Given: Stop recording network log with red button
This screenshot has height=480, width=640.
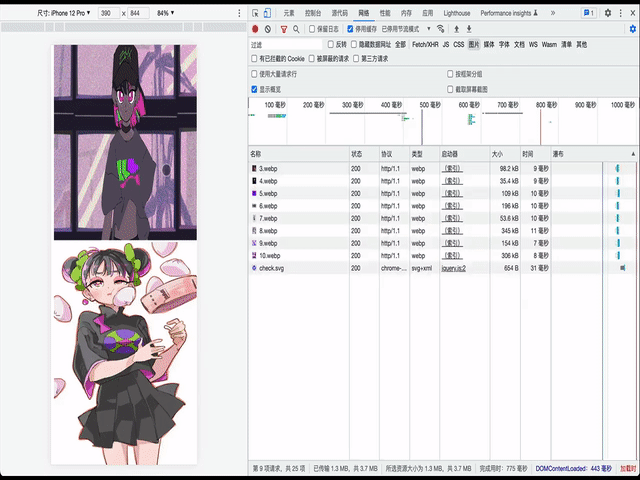Looking at the screenshot, I should (255, 29).
